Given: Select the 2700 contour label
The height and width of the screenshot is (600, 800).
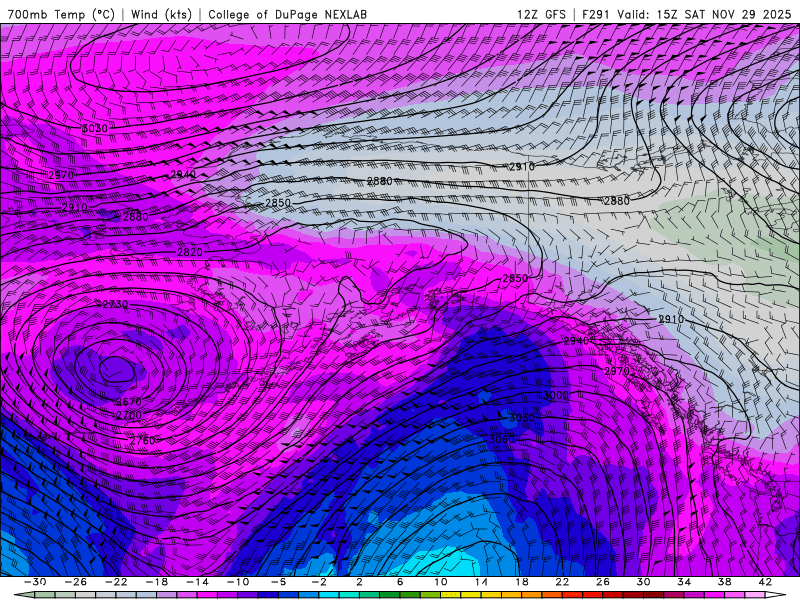Looking at the screenshot, I should 129,416.
